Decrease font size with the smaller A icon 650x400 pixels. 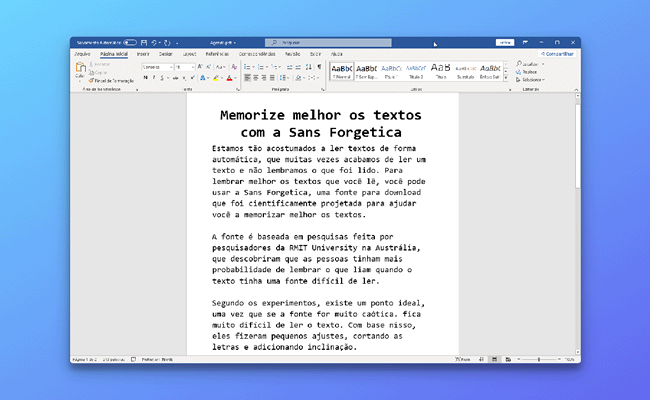209,67
